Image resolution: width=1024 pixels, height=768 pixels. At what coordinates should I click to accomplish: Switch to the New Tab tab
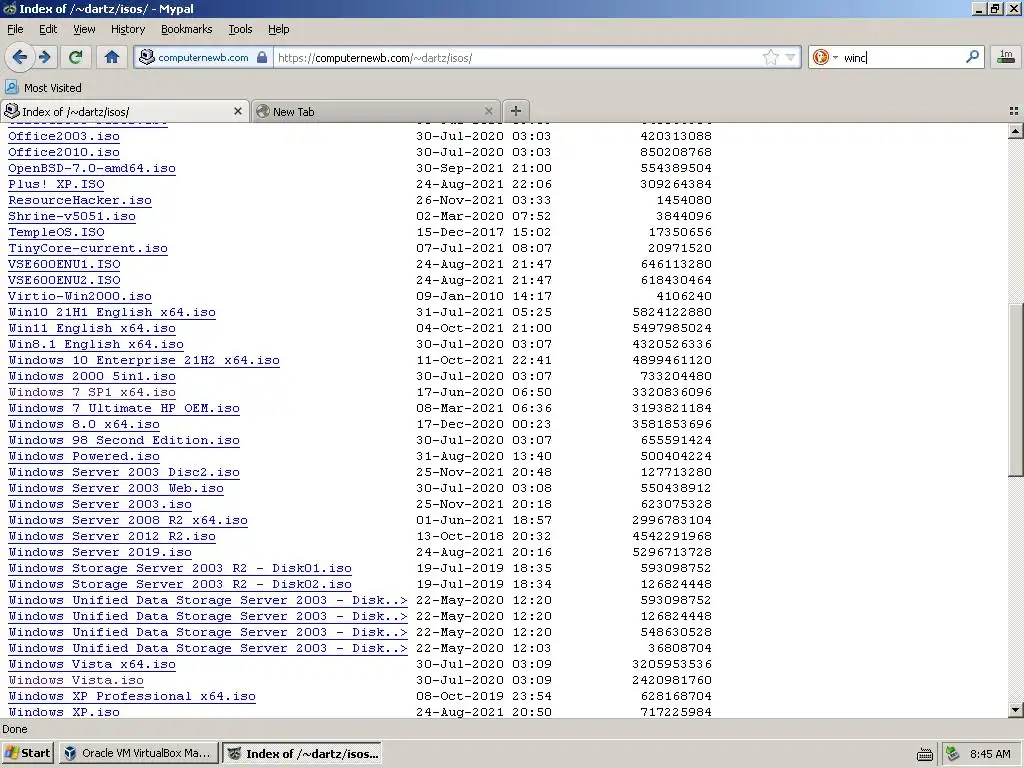click(x=375, y=111)
